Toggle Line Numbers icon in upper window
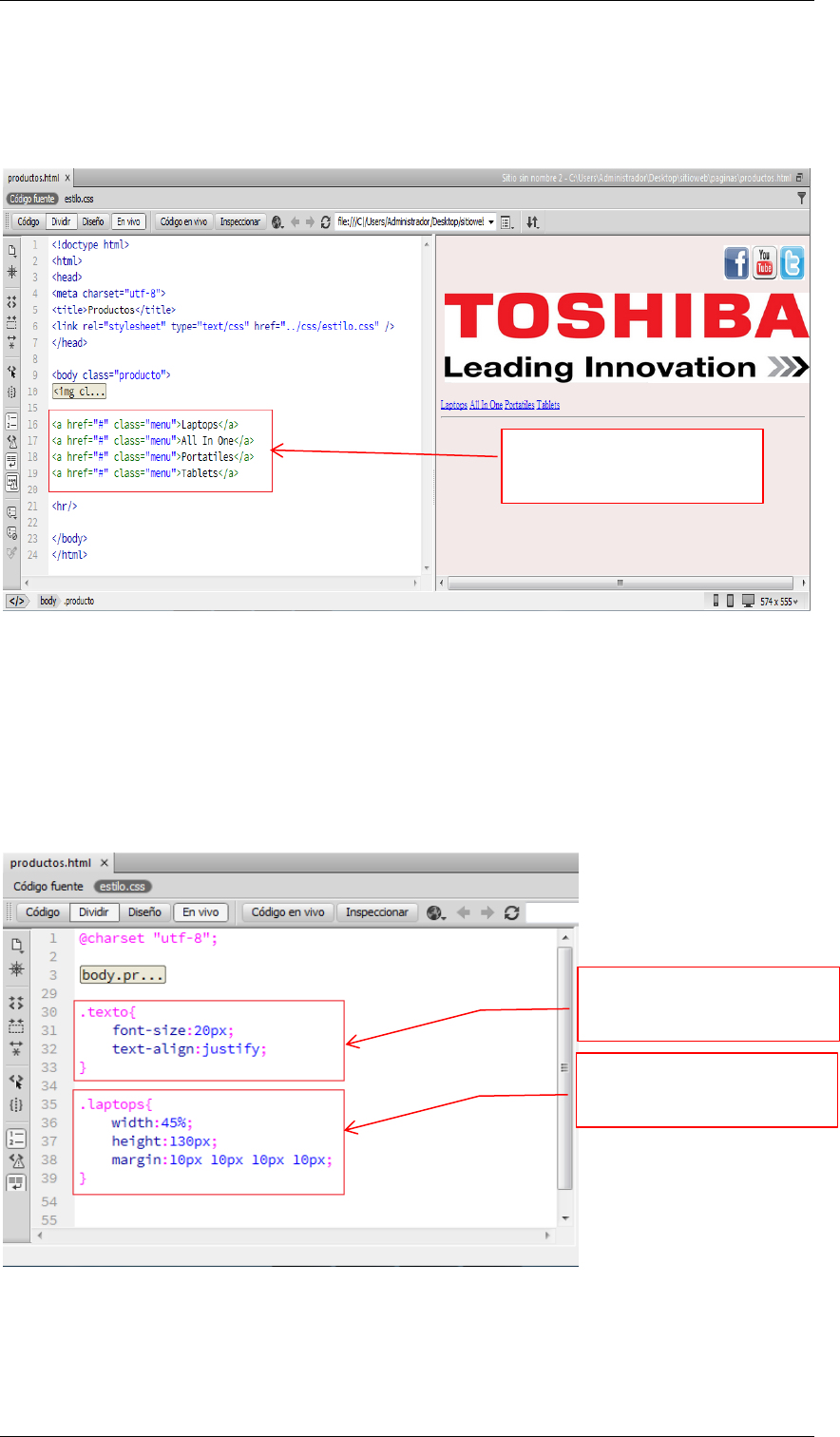The height and width of the screenshot is (1437, 840). pyautogui.click(x=12, y=421)
